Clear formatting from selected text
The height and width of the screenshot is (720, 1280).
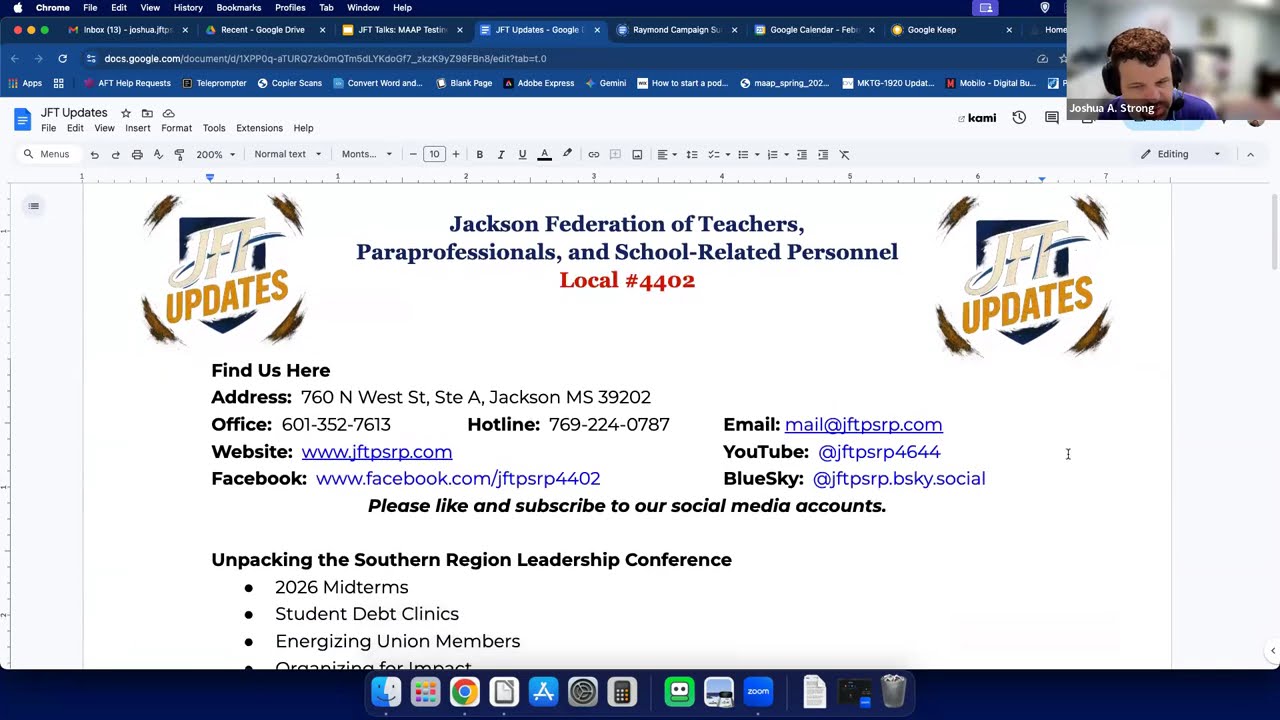point(844,154)
